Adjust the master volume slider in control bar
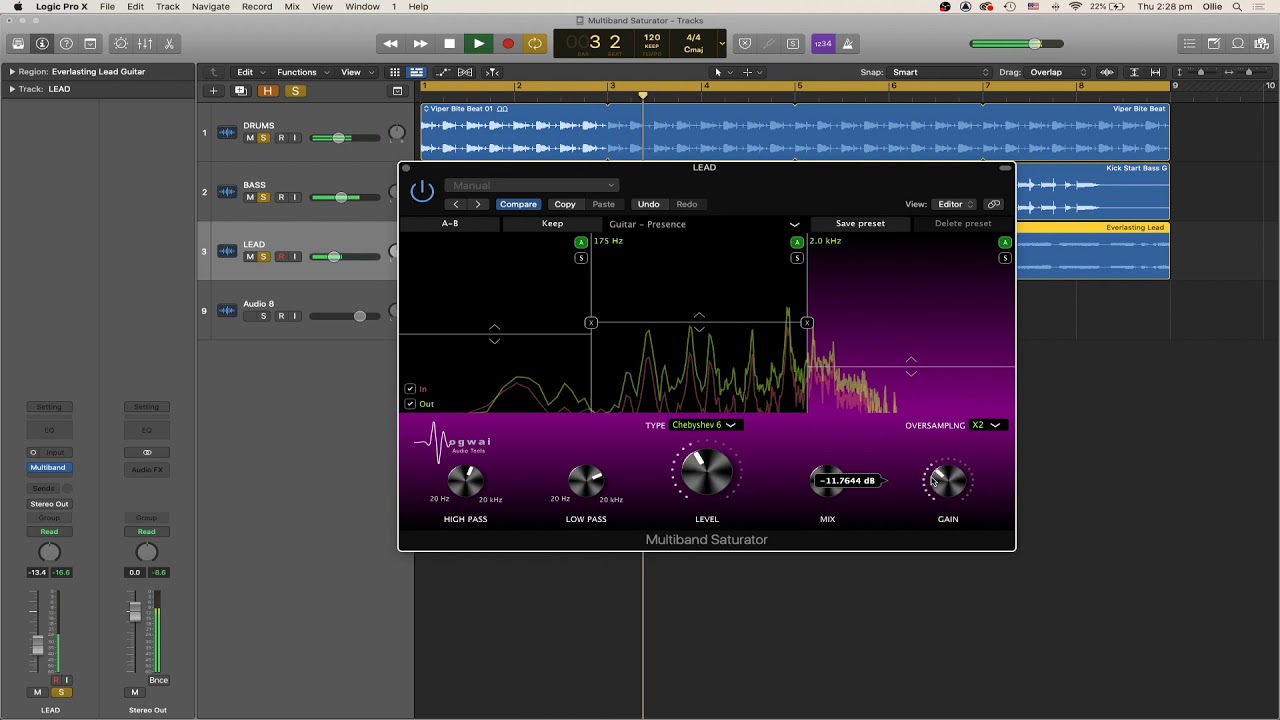This screenshot has height=720, width=1280. point(1017,44)
